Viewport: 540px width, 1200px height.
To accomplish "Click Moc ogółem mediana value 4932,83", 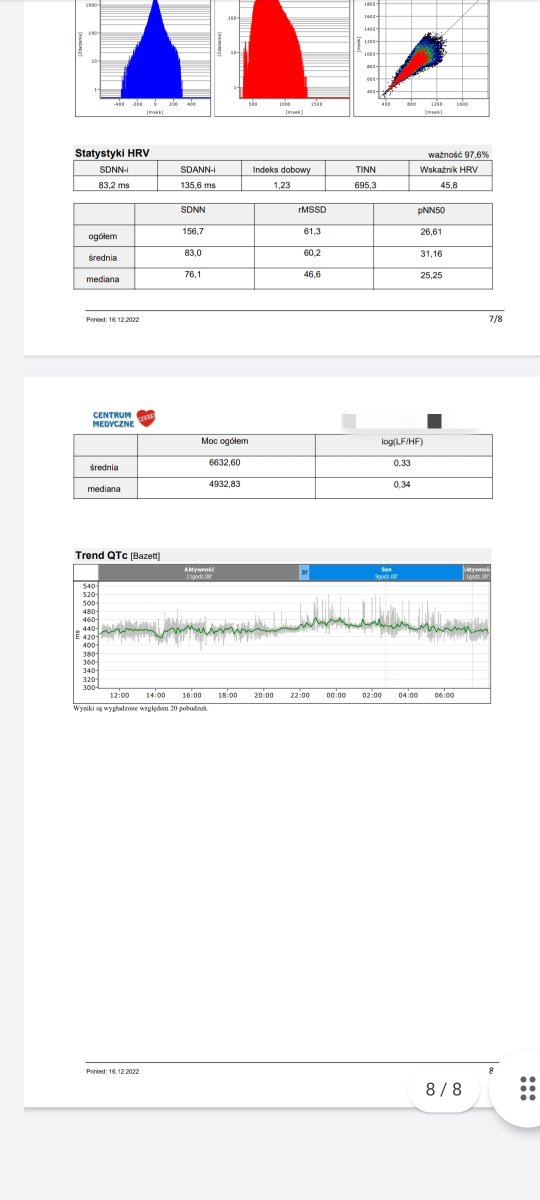I will 224,485.
